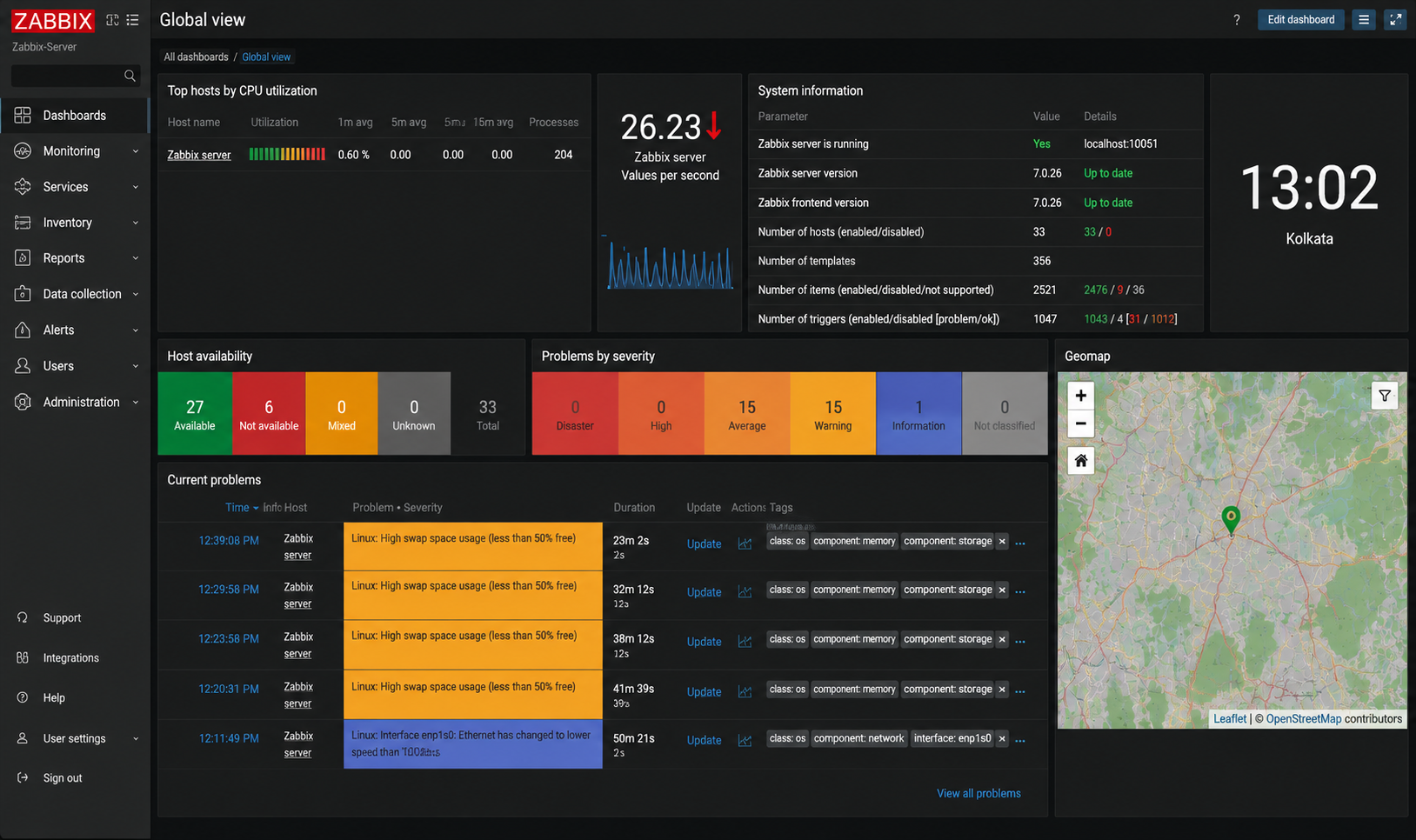Expand the Inventory menu
The image size is (1416, 840).
pyautogui.click(x=75, y=223)
